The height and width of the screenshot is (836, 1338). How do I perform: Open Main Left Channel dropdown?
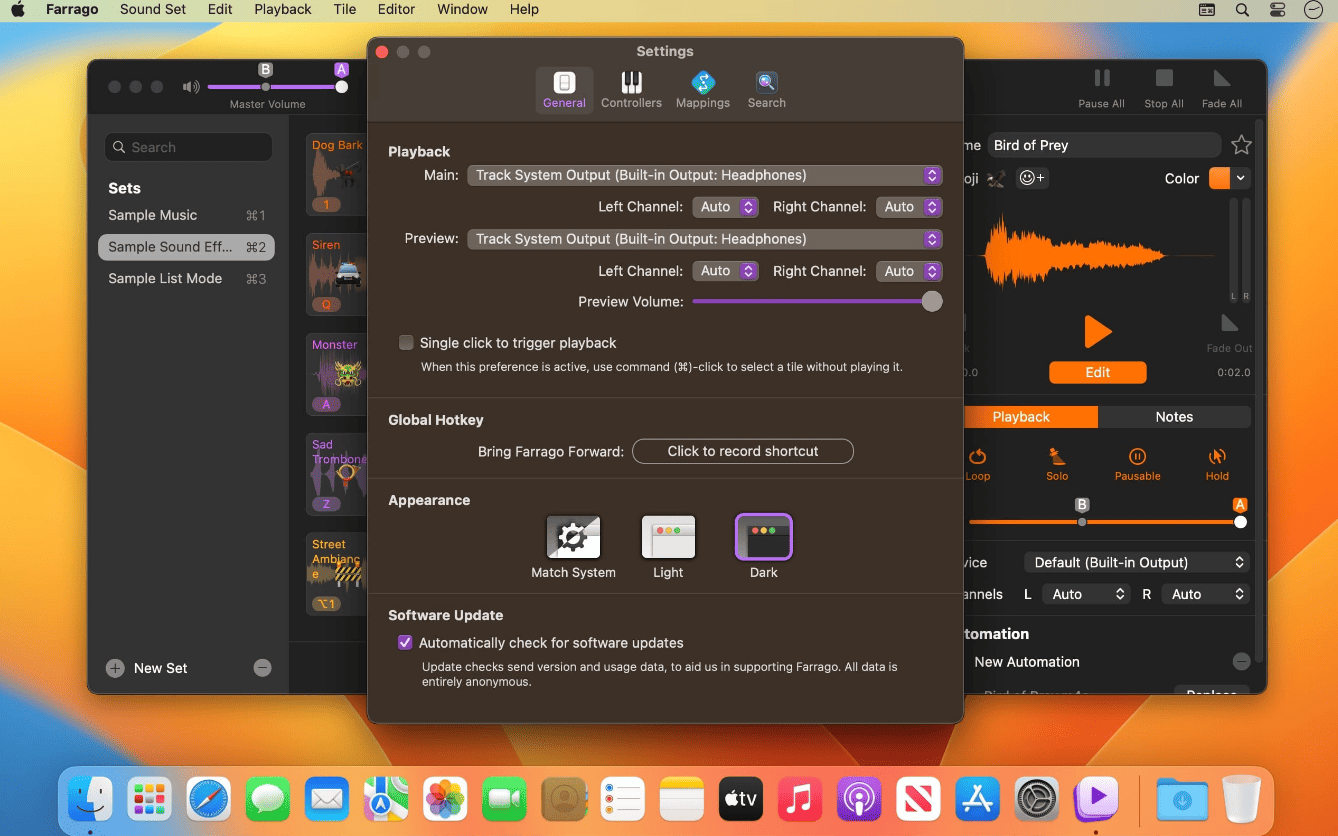[x=724, y=207]
